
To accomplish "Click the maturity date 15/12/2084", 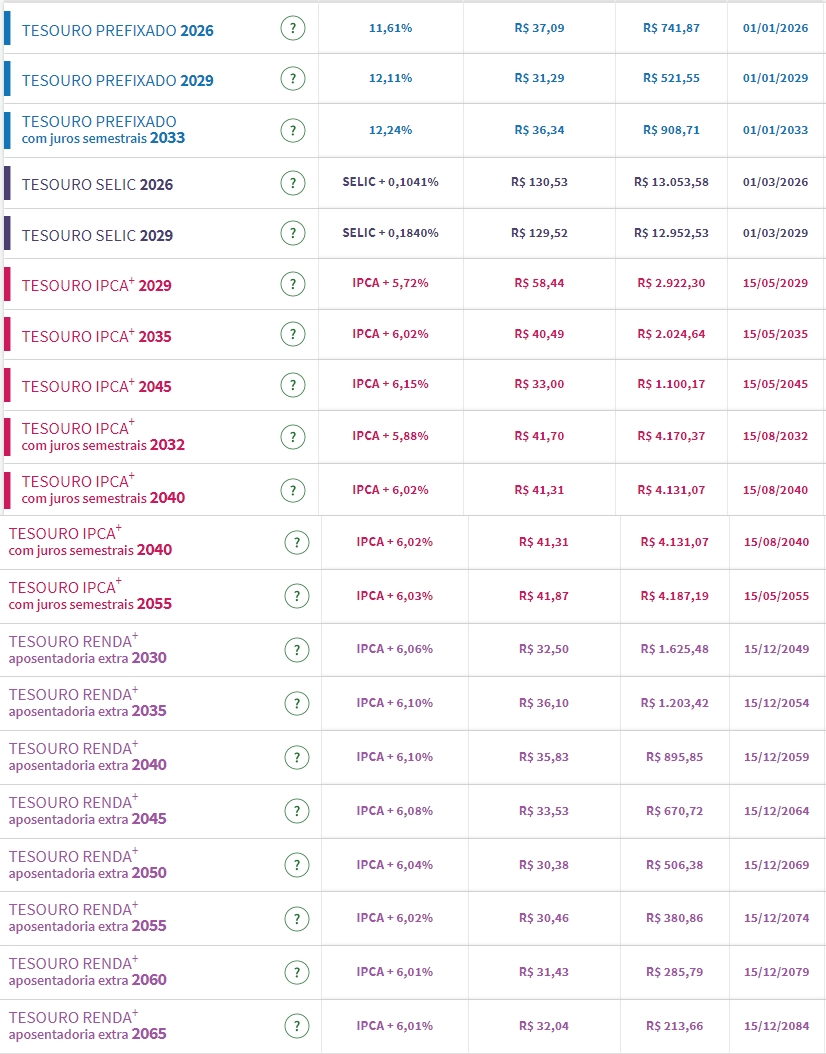I will (x=776, y=1026).
